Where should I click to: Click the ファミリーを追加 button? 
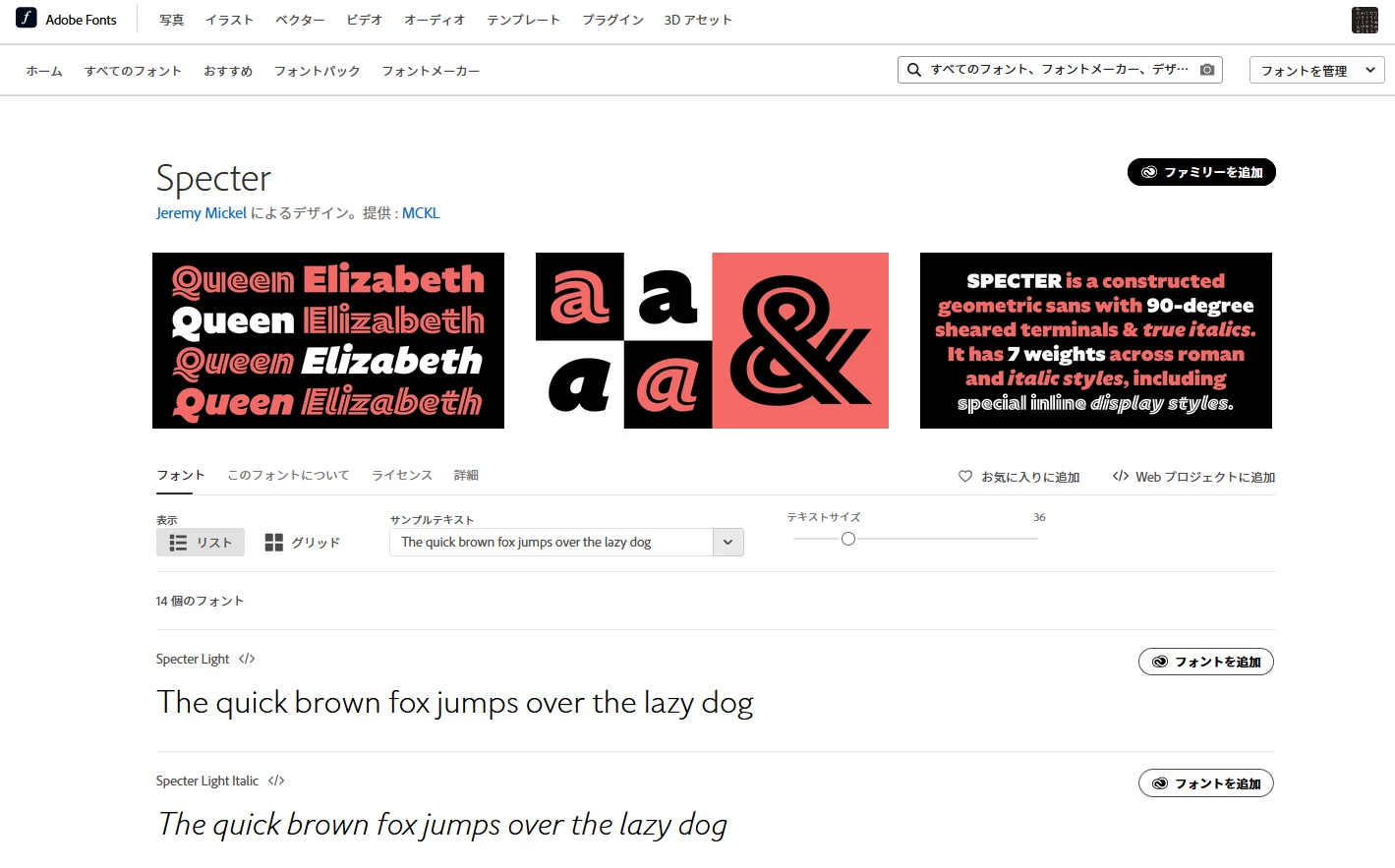tap(1201, 172)
